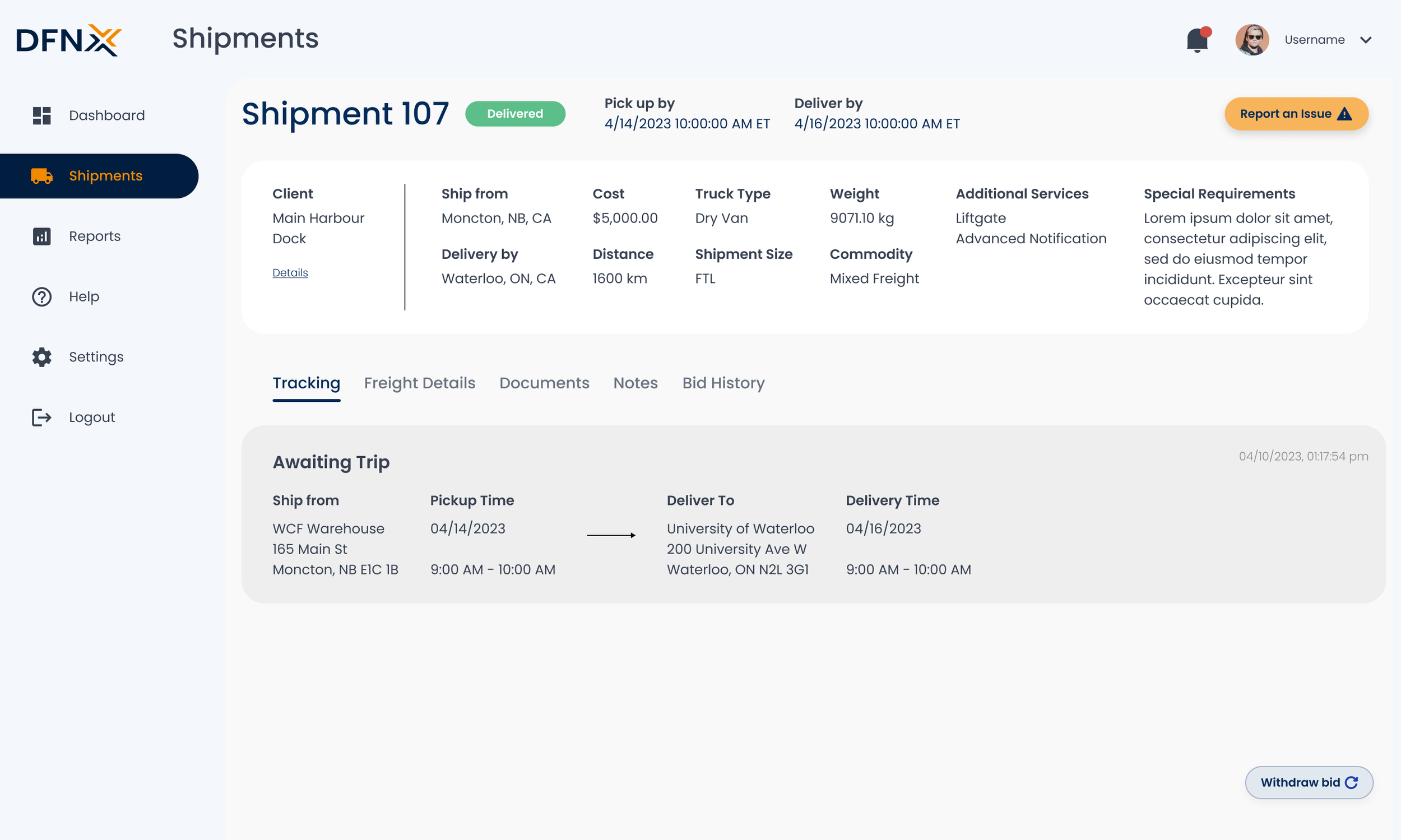Click the Help question mark icon
This screenshot has width=1401, height=840.
tap(41, 296)
